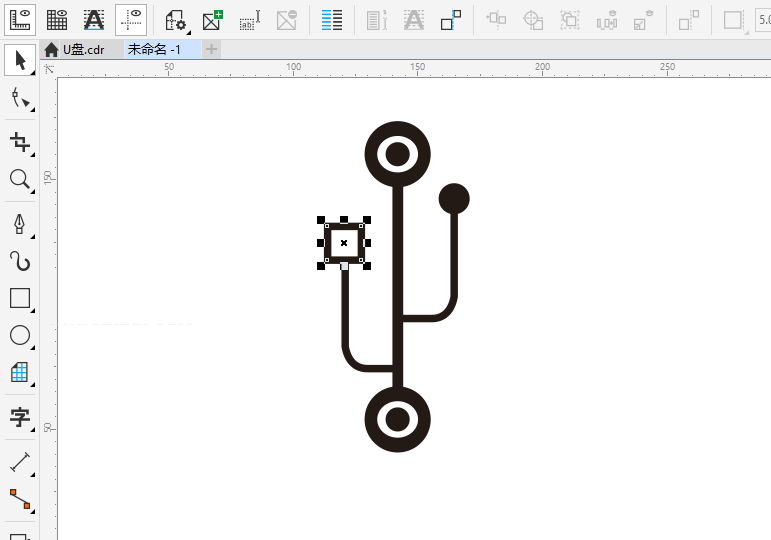
Task: Toggle the baseline grid button
Action: (94, 20)
